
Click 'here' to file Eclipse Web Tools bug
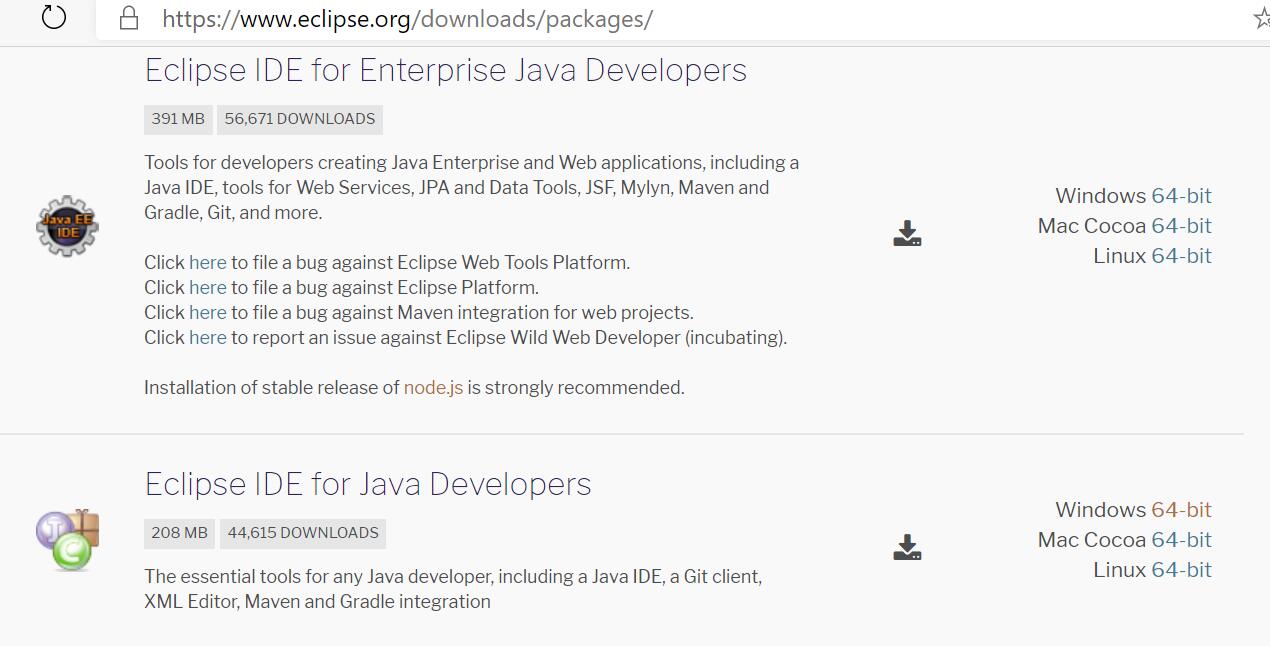(x=207, y=262)
